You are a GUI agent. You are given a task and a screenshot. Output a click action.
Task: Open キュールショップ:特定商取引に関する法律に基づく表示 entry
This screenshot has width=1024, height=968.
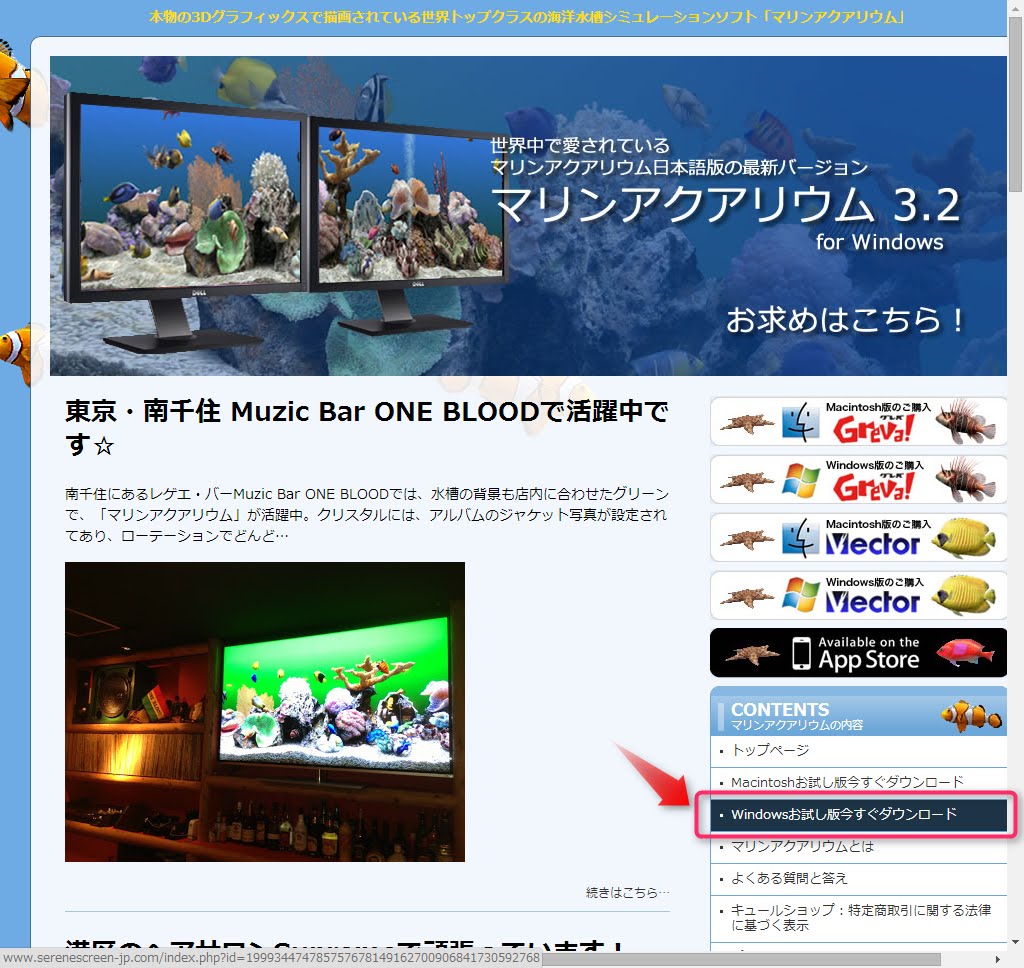coord(858,918)
